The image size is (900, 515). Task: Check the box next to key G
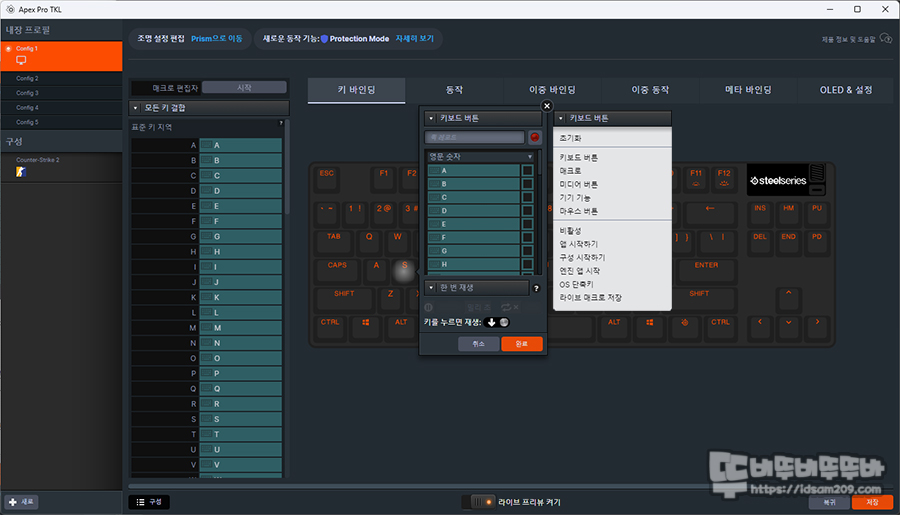[527, 251]
